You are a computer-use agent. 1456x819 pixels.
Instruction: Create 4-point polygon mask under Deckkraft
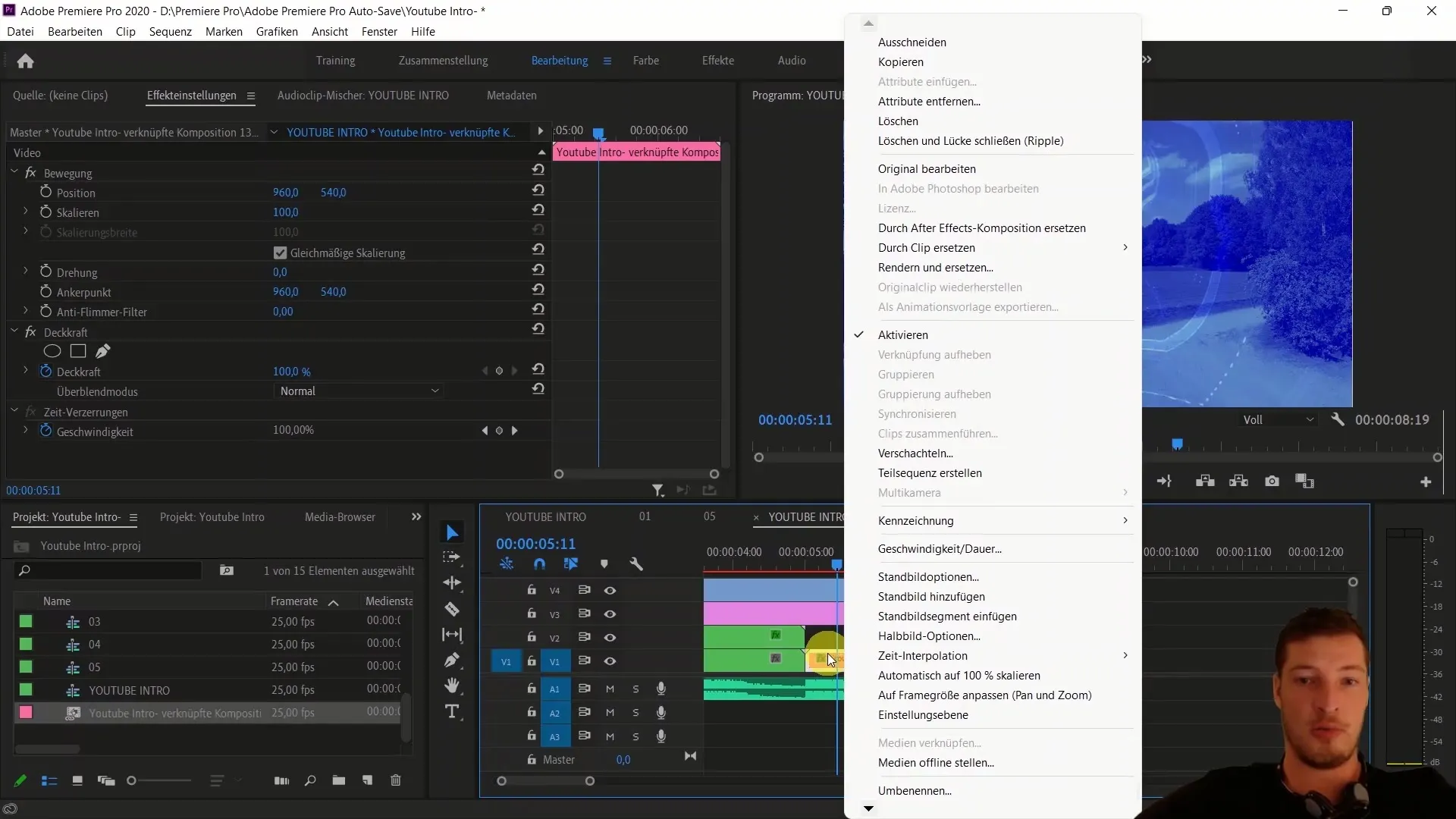78,351
